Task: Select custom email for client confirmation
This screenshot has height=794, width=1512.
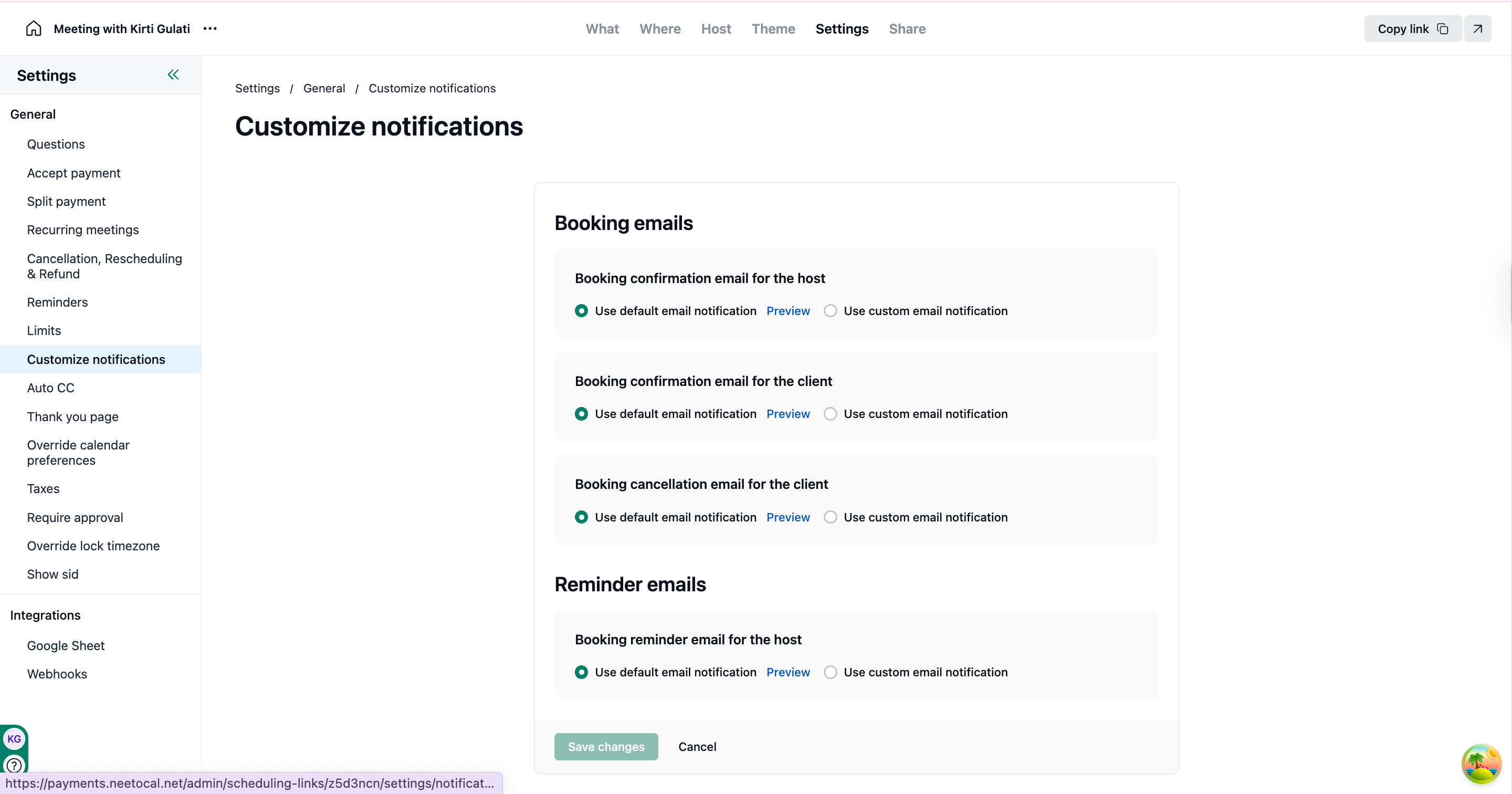Action: [x=830, y=414]
